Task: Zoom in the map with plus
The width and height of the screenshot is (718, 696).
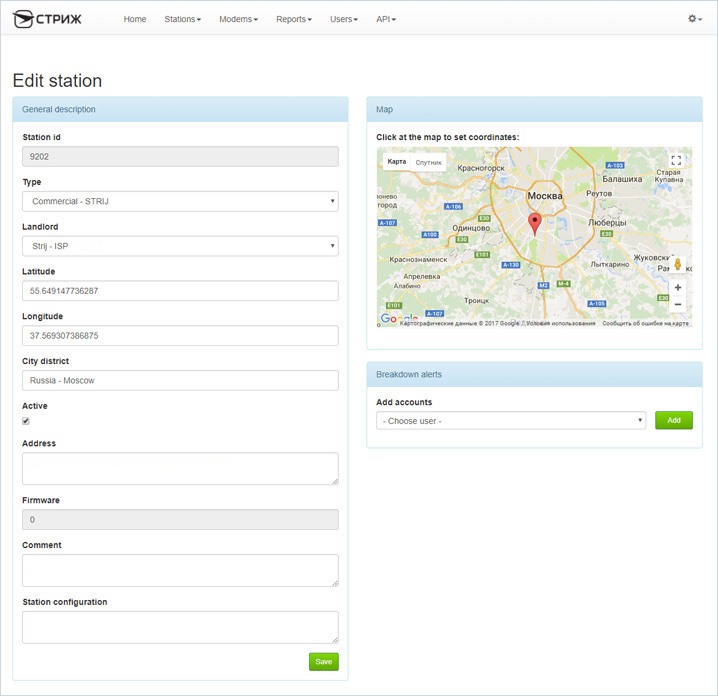Action: 678,288
